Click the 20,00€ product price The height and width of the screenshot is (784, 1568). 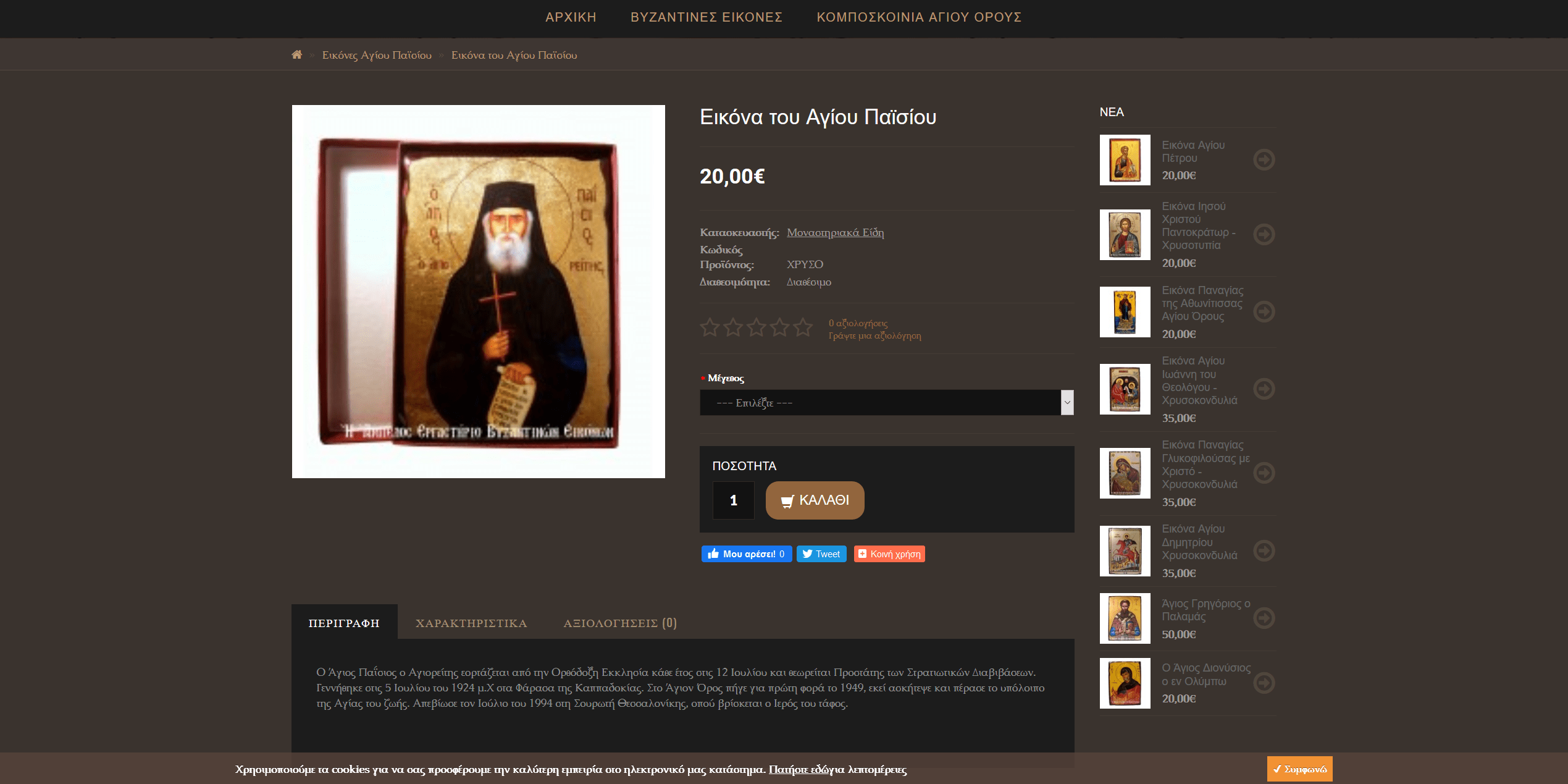coord(732,177)
